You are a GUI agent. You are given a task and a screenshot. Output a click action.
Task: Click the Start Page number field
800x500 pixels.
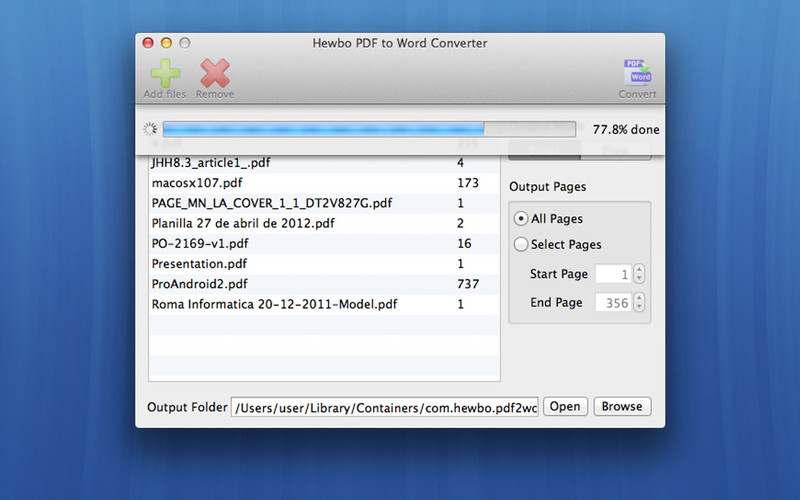coord(614,274)
